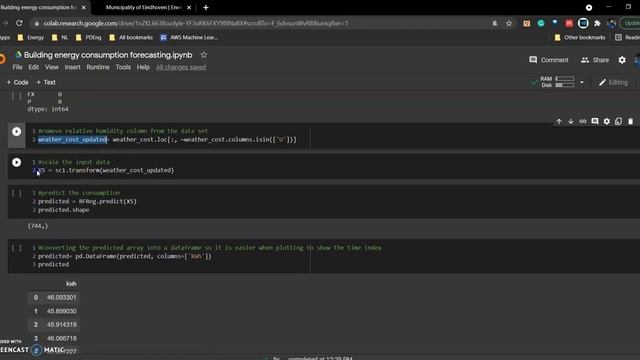Open the Edit menu

[33, 67]
